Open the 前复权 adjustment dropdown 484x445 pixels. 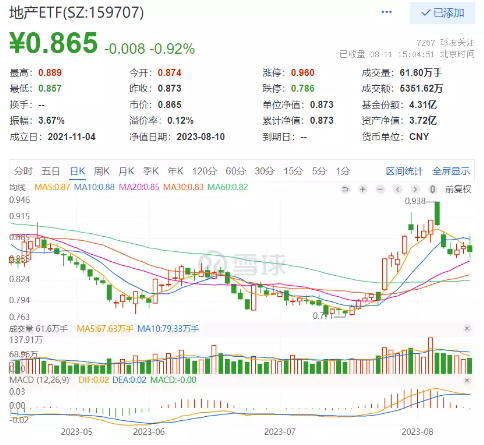pos(458,189)
